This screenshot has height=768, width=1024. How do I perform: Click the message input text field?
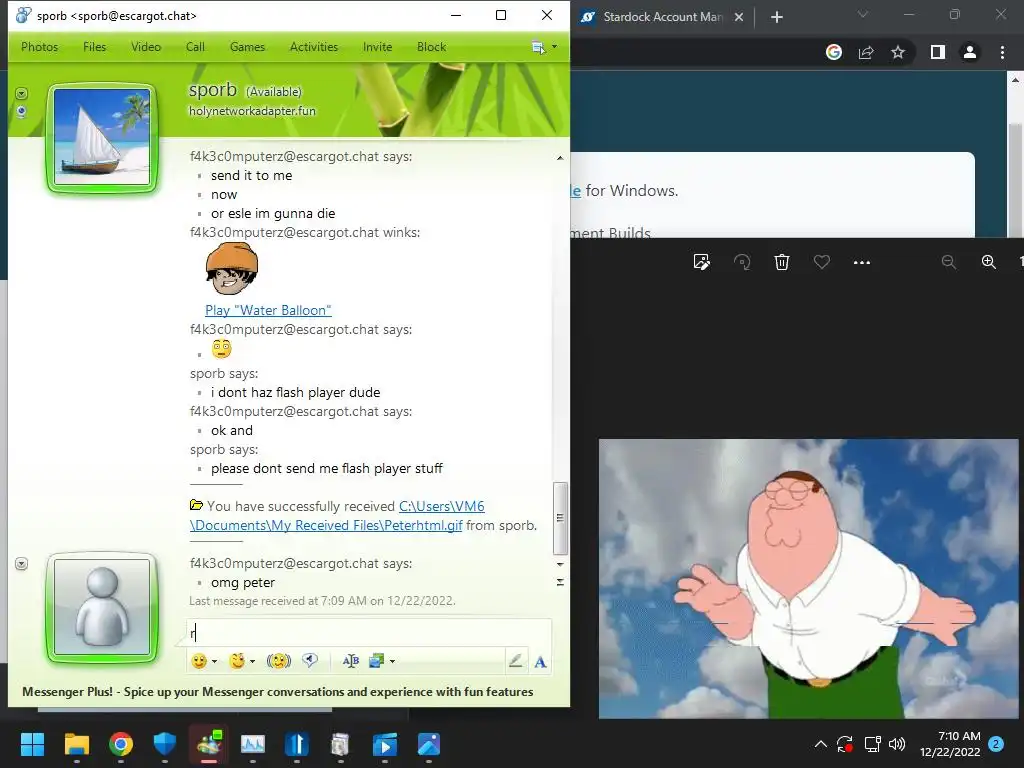click(x=369, y=632)
